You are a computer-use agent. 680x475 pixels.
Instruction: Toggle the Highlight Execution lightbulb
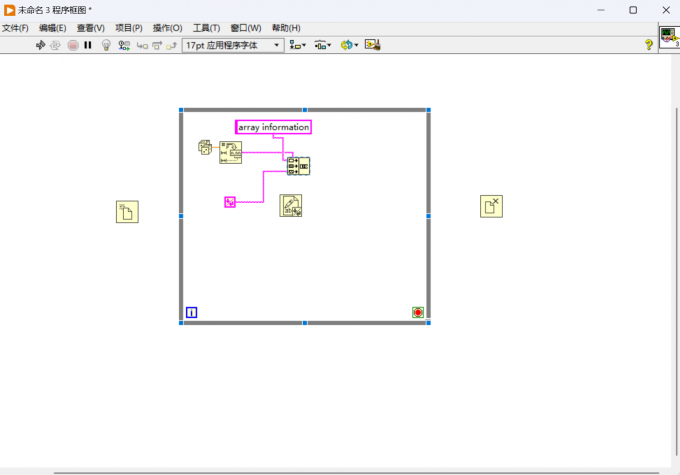106,45
